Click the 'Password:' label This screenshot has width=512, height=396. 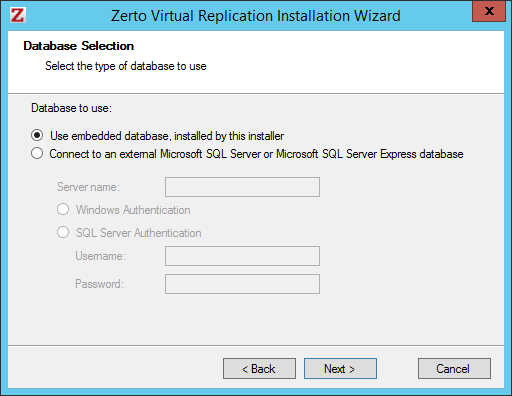click(x=99, y=284)
